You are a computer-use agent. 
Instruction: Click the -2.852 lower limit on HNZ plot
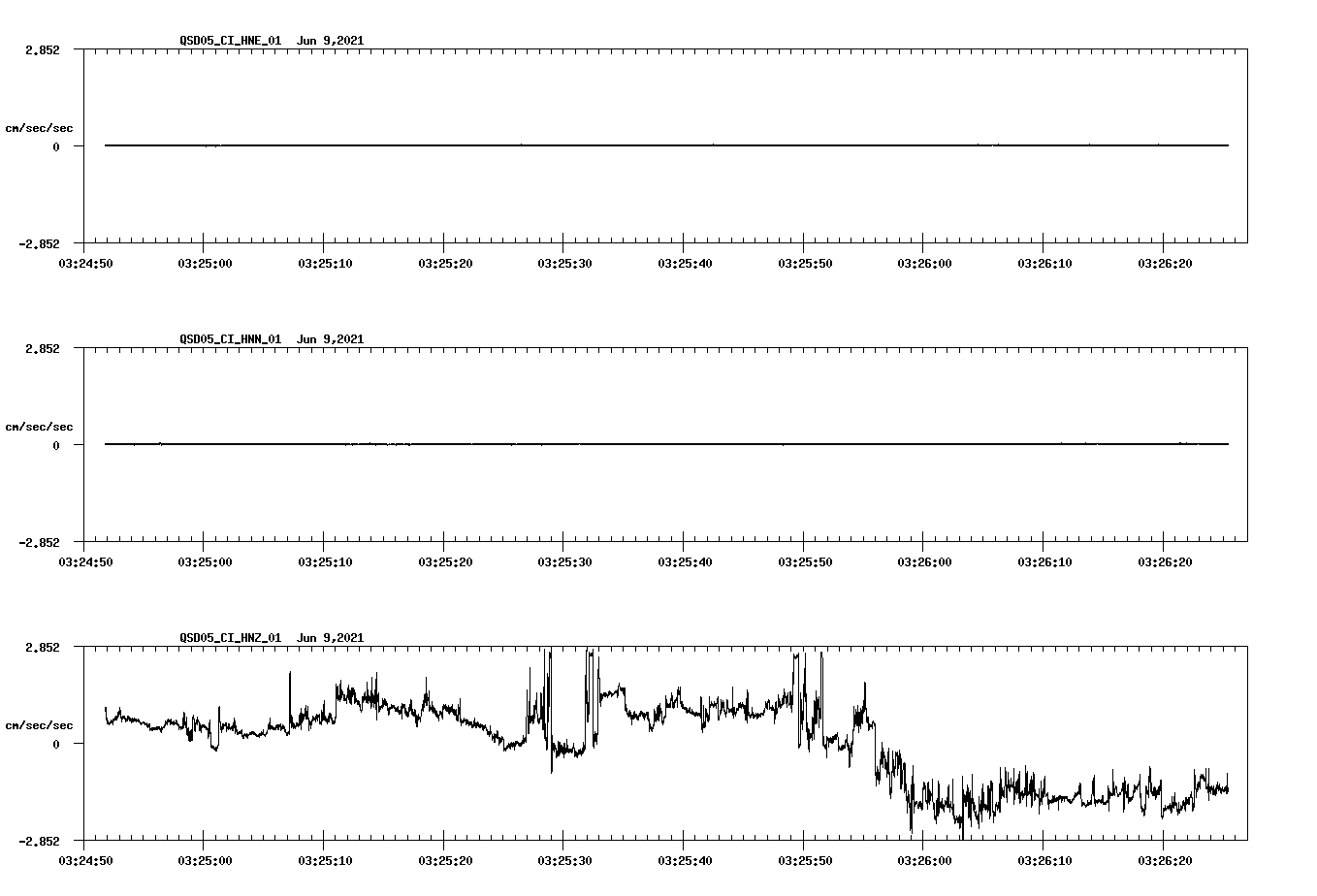[39, 841]
